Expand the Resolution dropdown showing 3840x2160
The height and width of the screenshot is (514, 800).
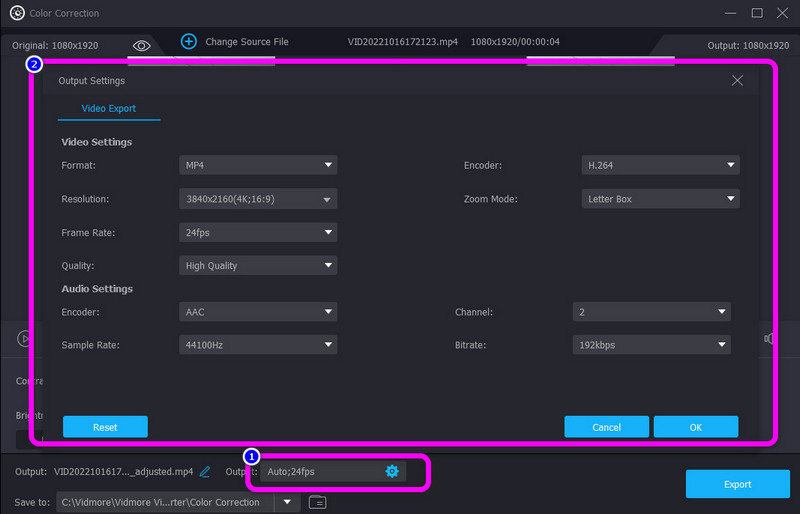pyautogui.click(x=258, y=199)
